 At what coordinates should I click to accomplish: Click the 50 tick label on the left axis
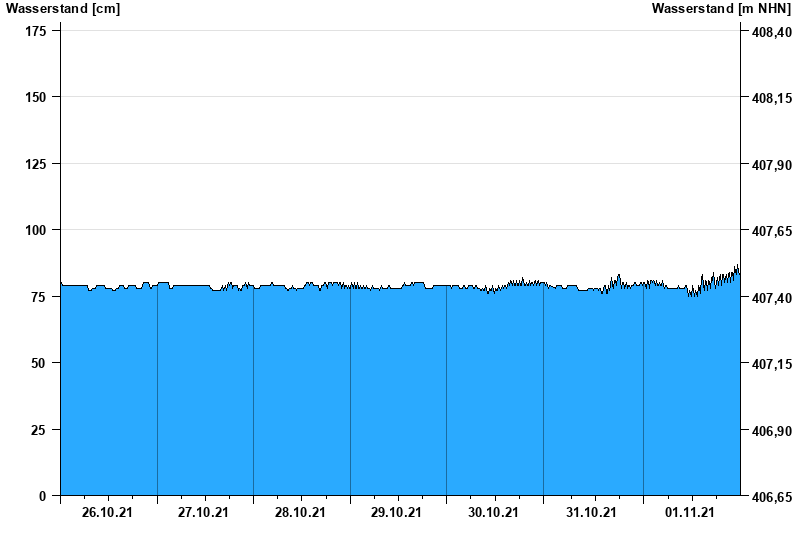tap(39, 363)
